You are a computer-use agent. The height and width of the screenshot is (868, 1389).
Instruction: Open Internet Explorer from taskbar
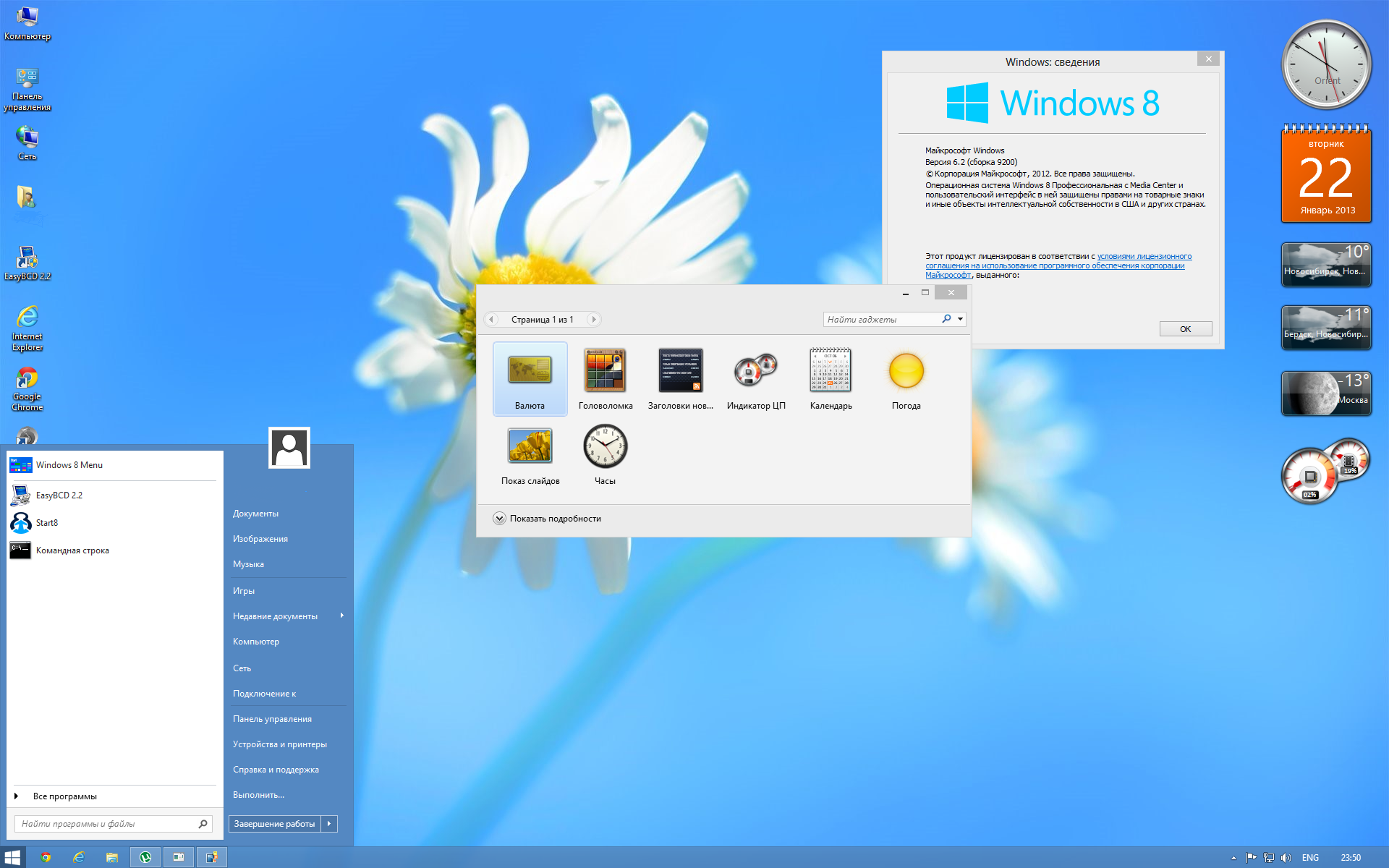point(79,857)
